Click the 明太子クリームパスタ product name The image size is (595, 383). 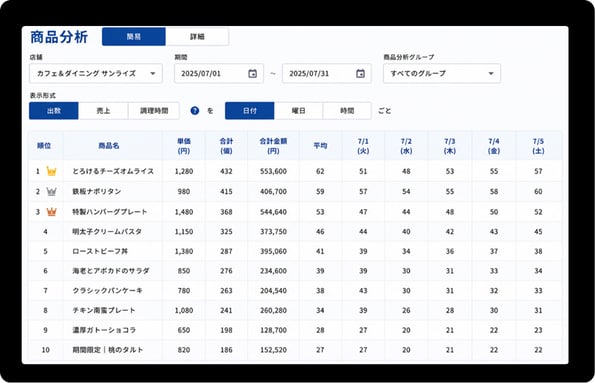[107, 232]
